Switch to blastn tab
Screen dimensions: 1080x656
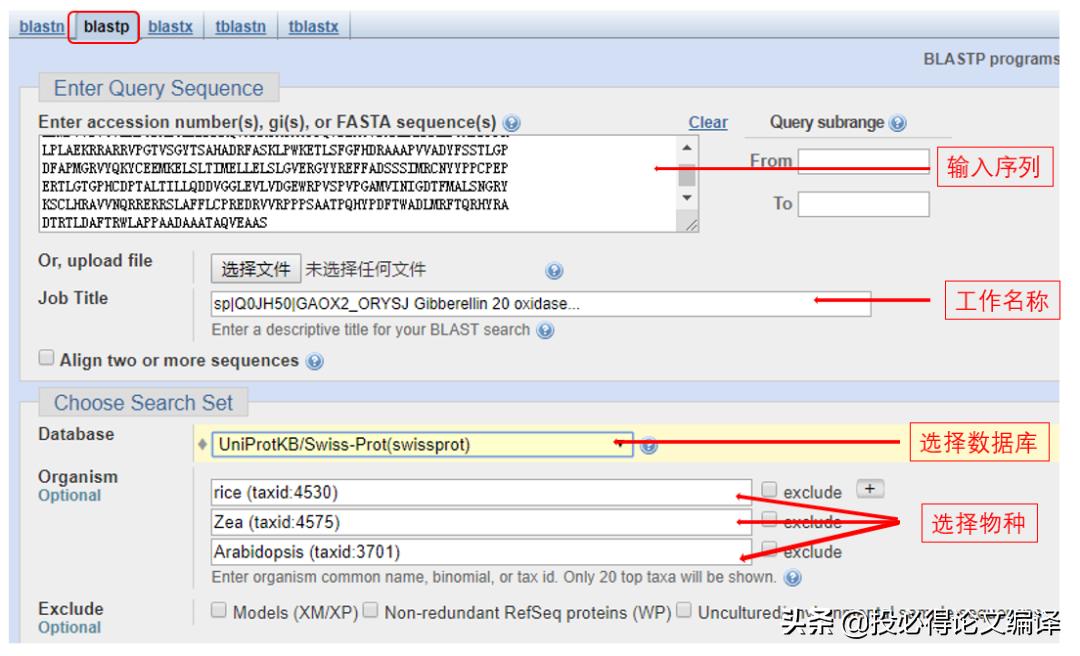pyautogui.click(x=42, y=27)
